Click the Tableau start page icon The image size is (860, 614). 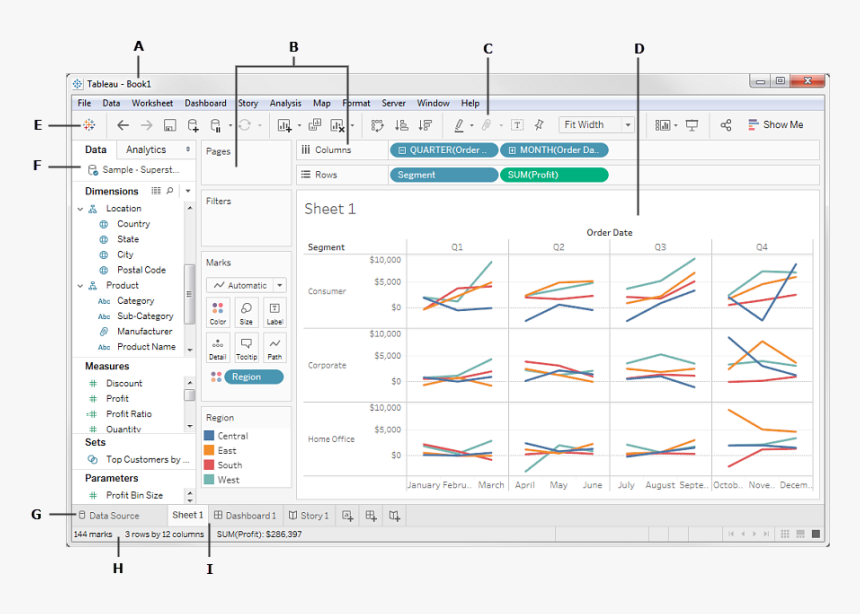pos(89,125)
